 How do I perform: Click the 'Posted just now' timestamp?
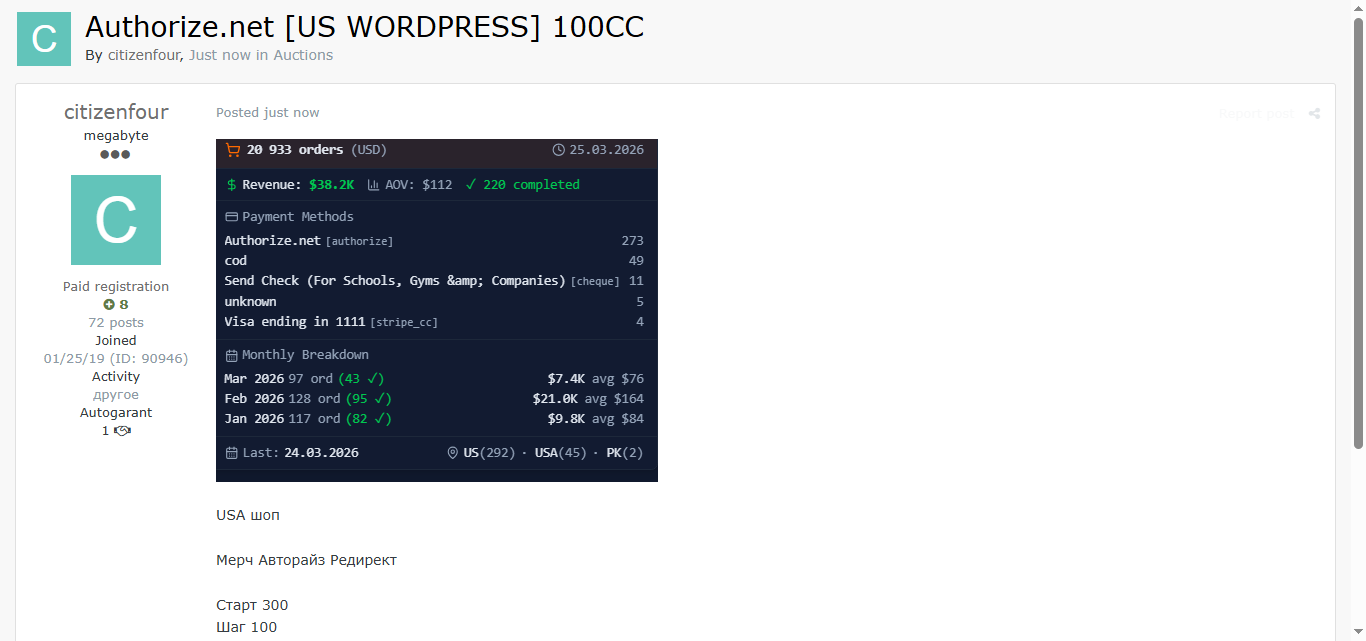click(x=268, y=113)
